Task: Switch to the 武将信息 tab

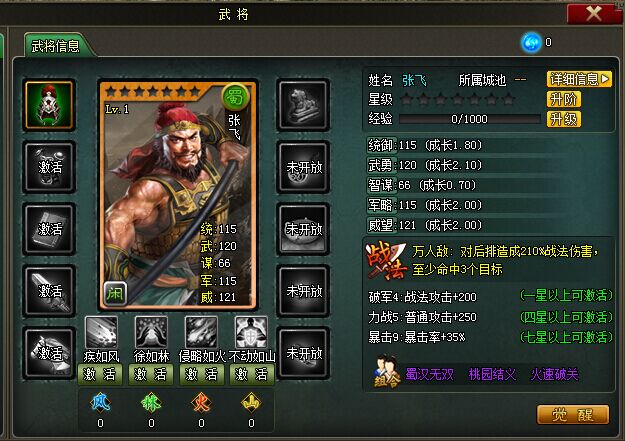Action: coord(56,46)
